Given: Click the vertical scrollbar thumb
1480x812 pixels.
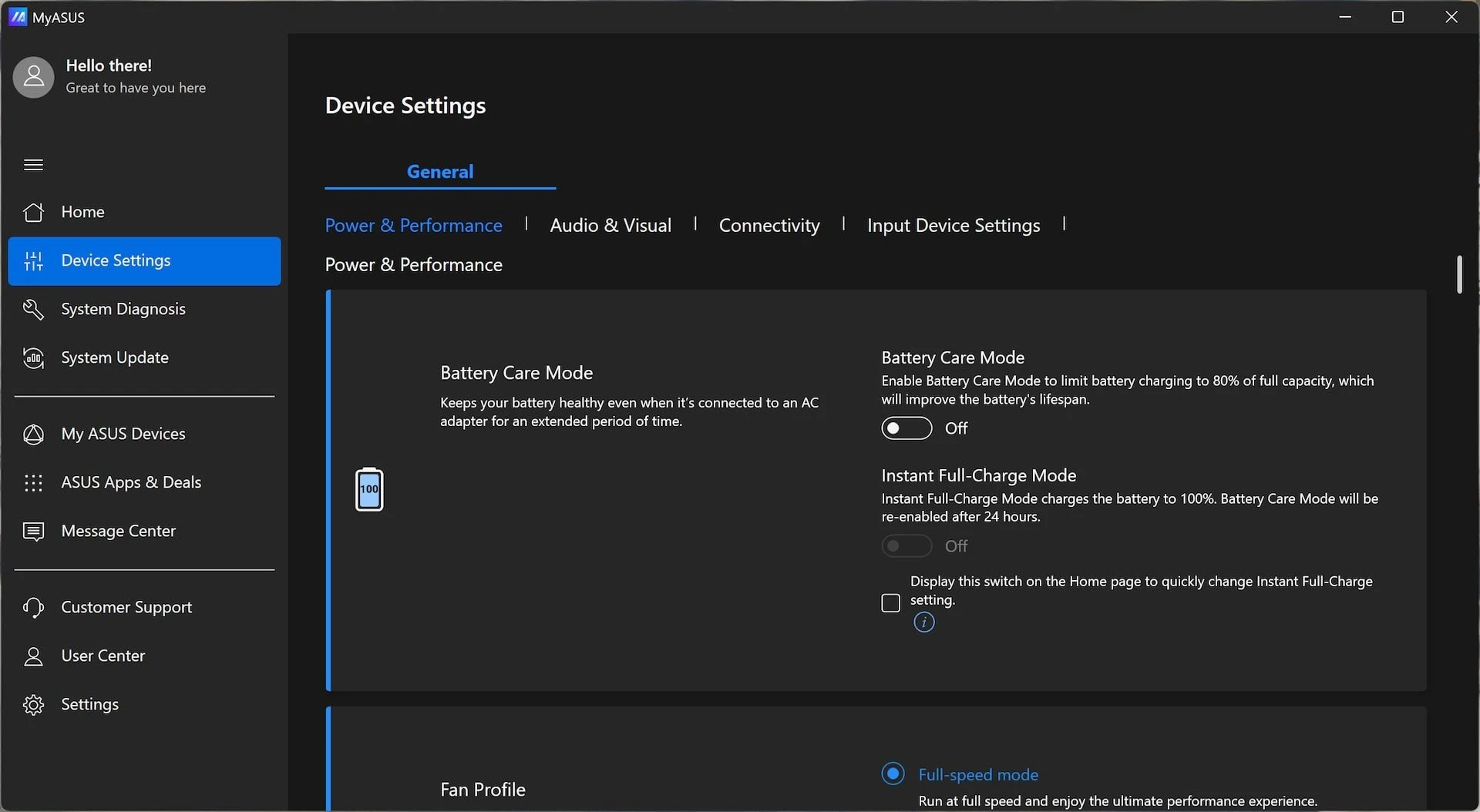Looking at the screenshot, I should pyautogui.click(x=1459, y=274).
